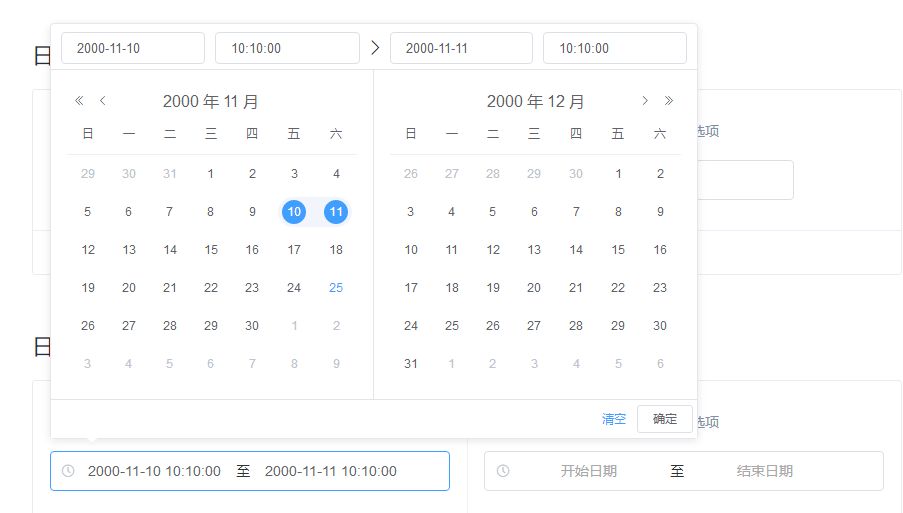Select November 10 in the left calendar
The image size is (903, 513).
point(294,212)
